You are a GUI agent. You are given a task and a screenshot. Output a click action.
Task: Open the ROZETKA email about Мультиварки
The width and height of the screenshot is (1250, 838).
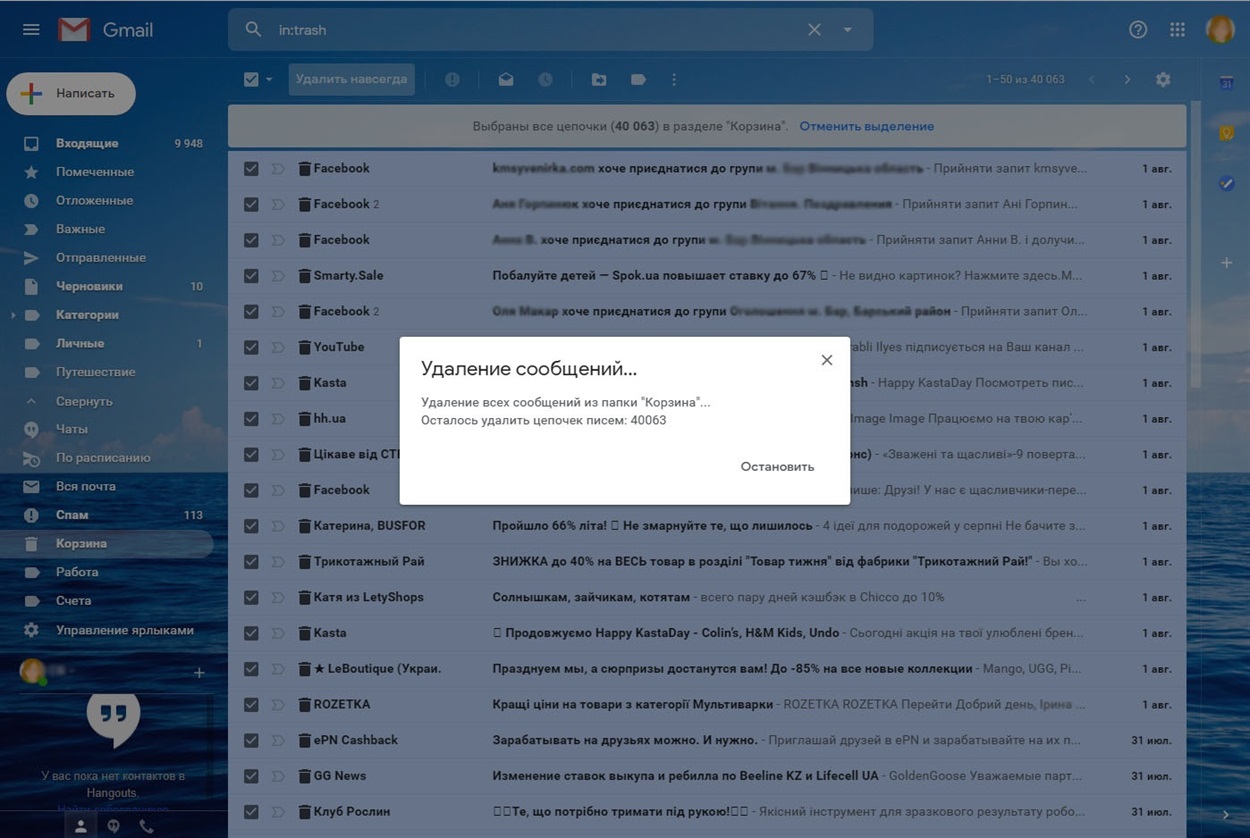coord(707,705)
